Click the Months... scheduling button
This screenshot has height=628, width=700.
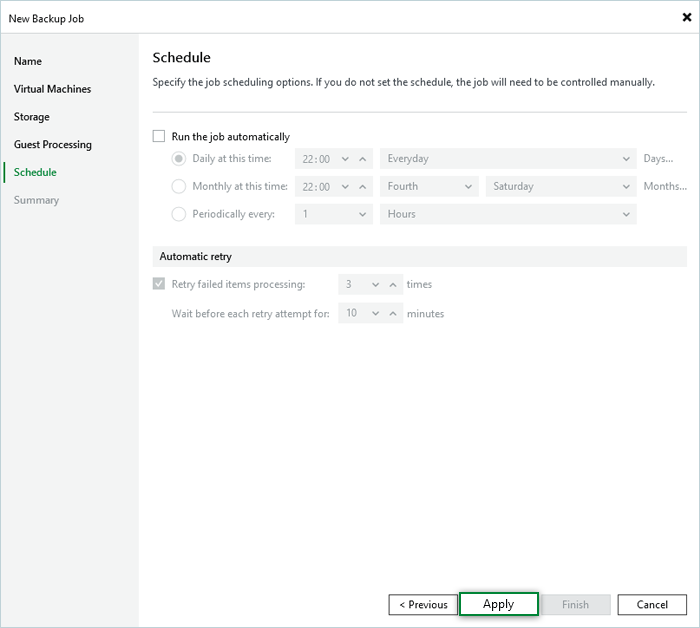[664, 186]
